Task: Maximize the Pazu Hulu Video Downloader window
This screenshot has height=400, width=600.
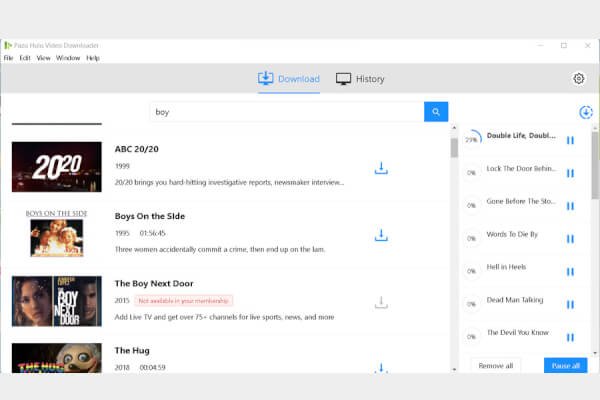Action: [564, 45]
